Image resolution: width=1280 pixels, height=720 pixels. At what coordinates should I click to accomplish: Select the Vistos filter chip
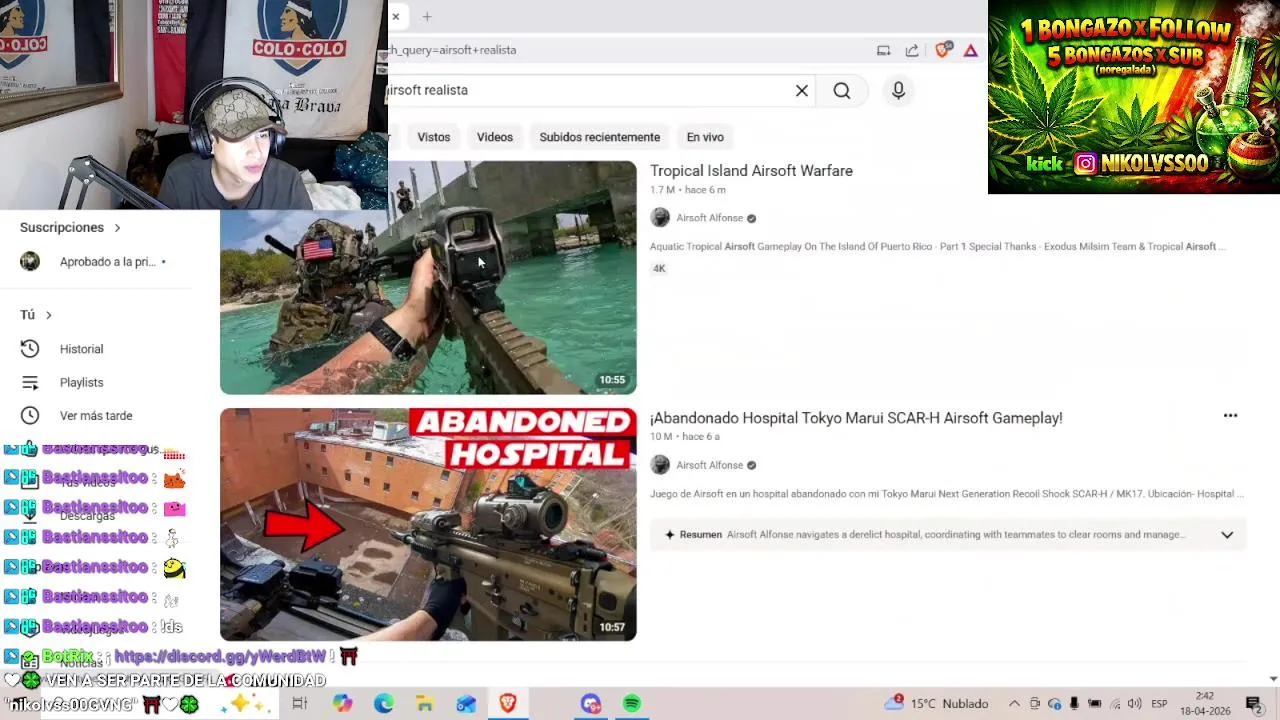(434, 137)
